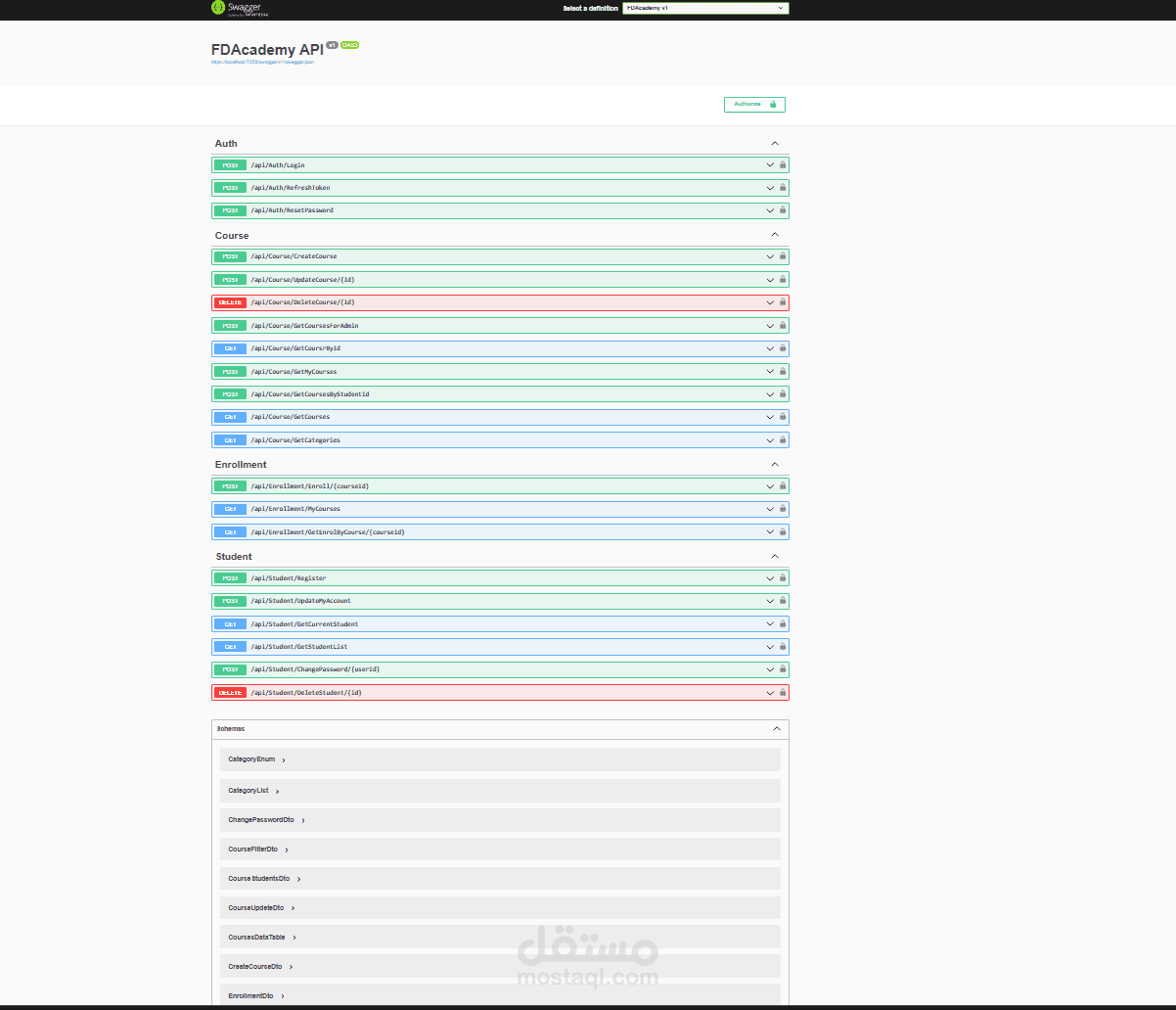Collapse the Student section chevron
The width and height of the screenshot is (1176, 1010).
point(775,556)
